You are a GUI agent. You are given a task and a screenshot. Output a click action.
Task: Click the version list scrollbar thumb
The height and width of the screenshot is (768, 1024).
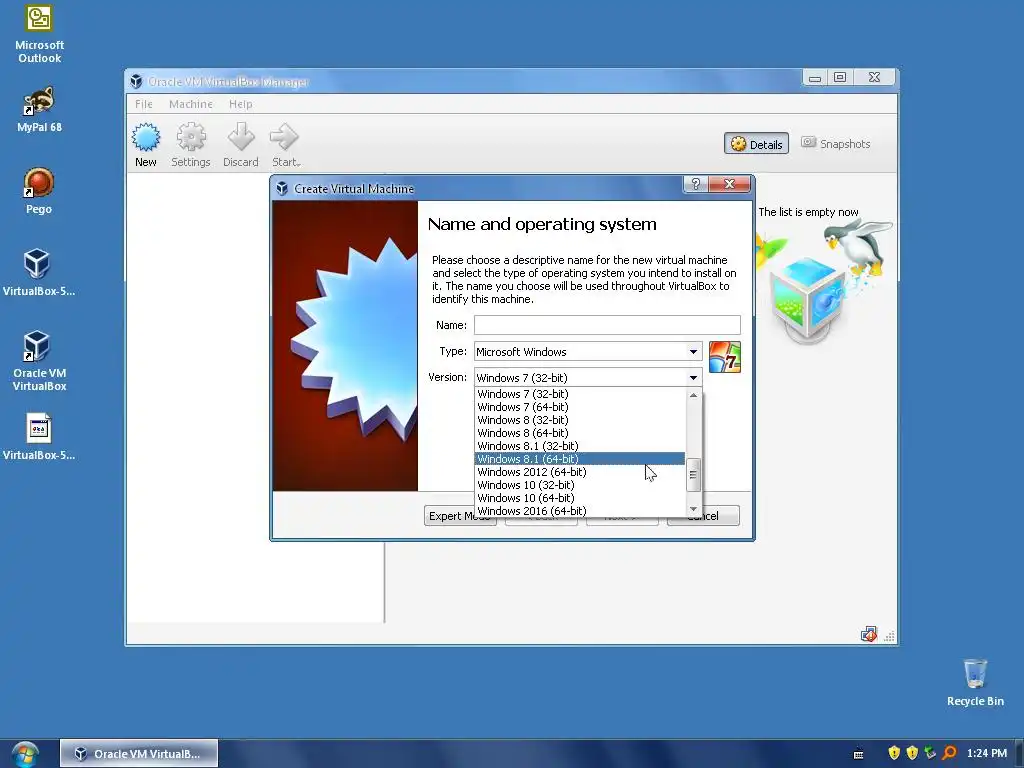click(693, 475)
